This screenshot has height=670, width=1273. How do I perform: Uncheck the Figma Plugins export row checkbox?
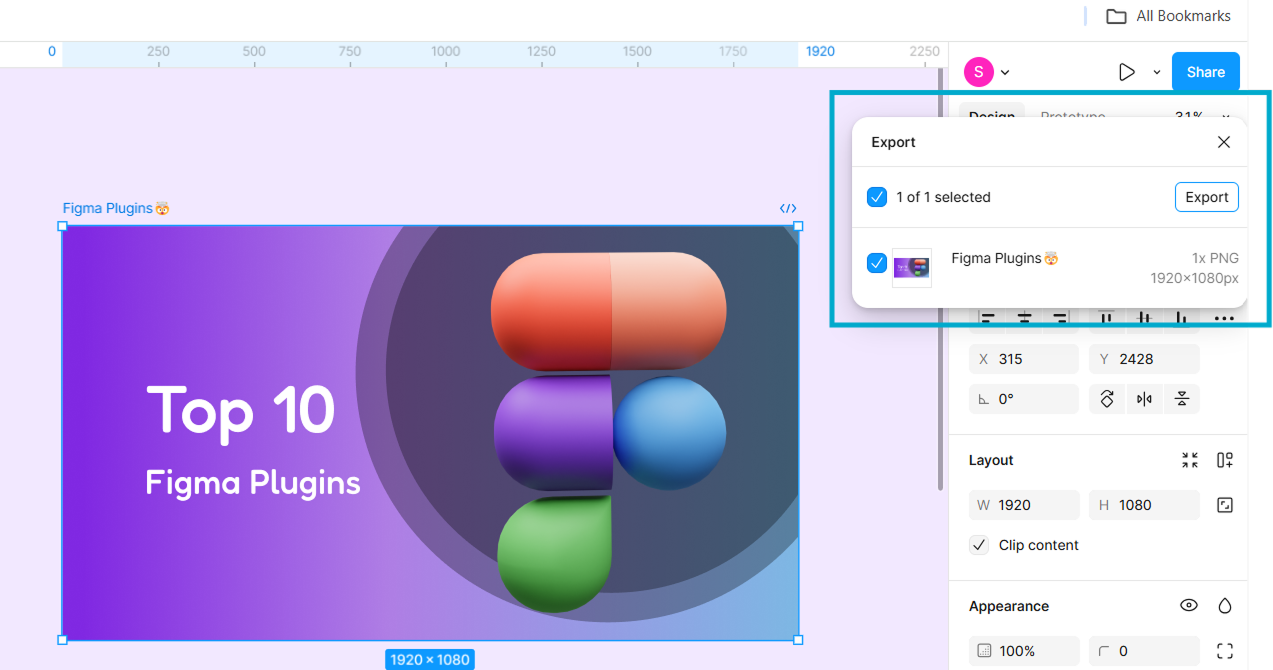point(877,263)
